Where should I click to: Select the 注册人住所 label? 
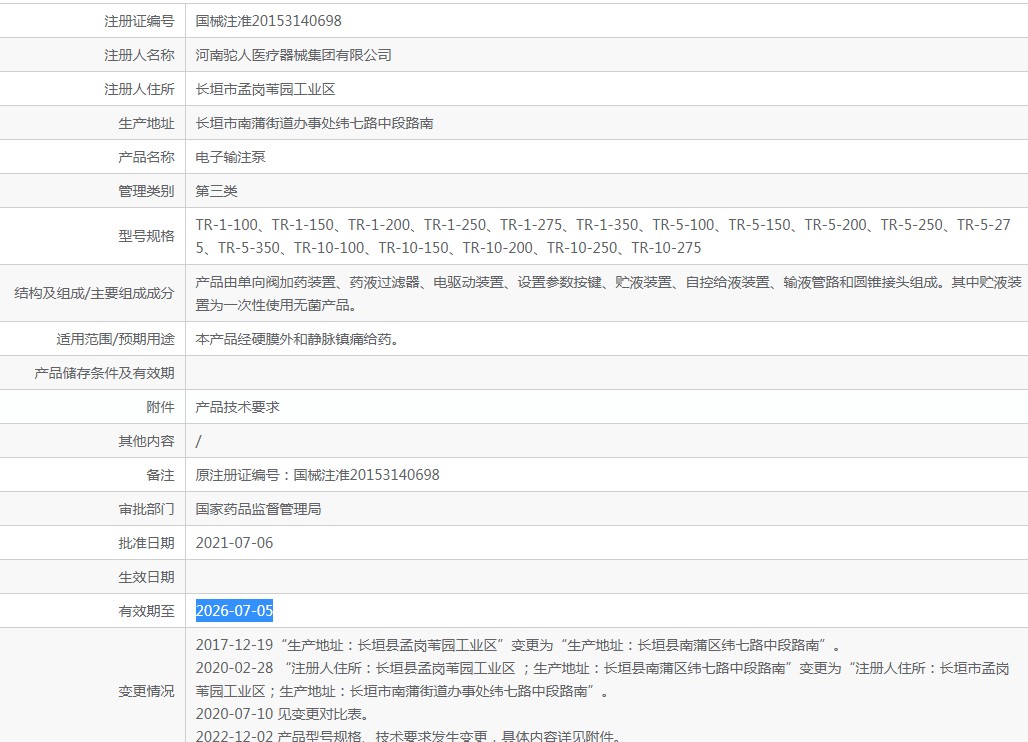pos(139,89)
